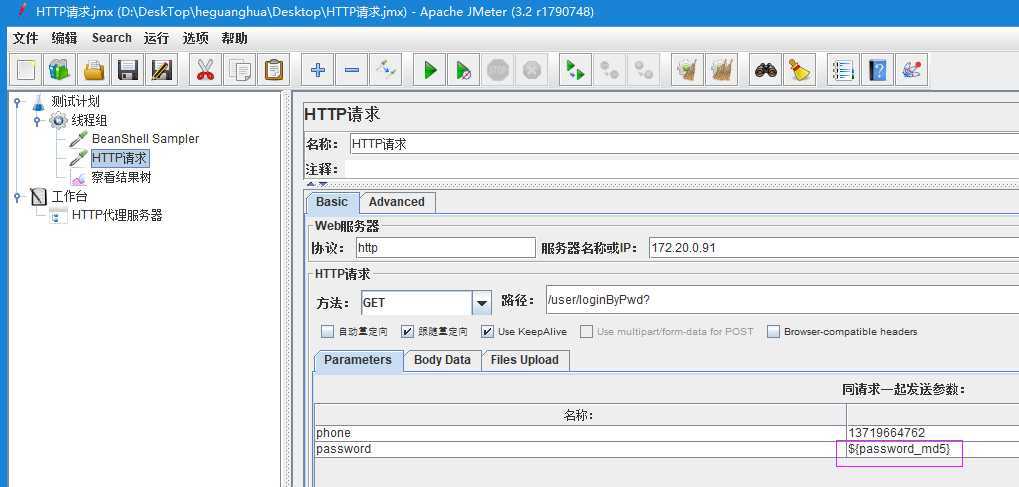The height and width of the screenshot is (487, 1019).
Task: Switch to the Basic tab
Action: coord(332,202)
